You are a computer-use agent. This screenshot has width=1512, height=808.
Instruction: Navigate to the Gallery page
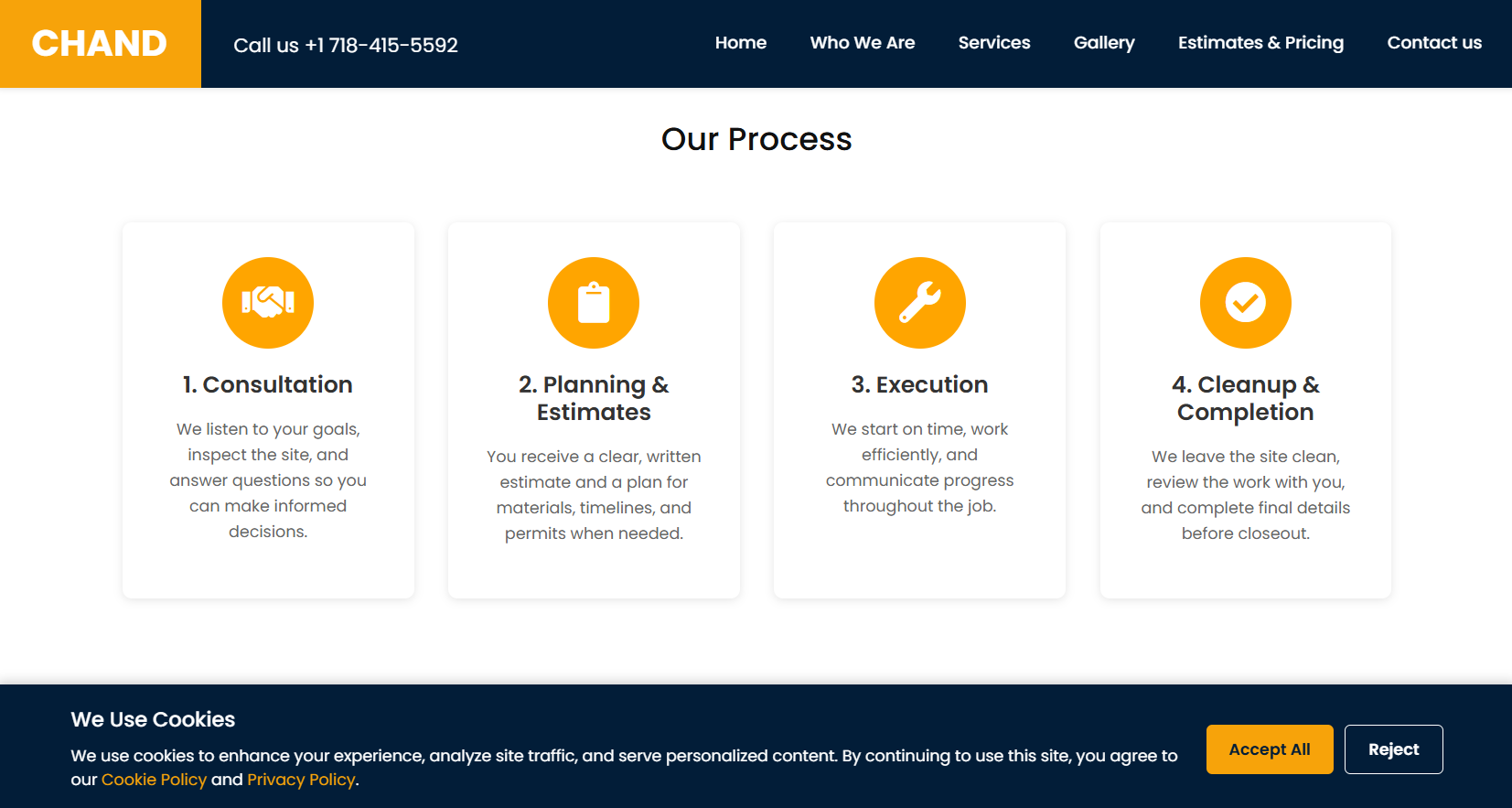point(1104,43)
